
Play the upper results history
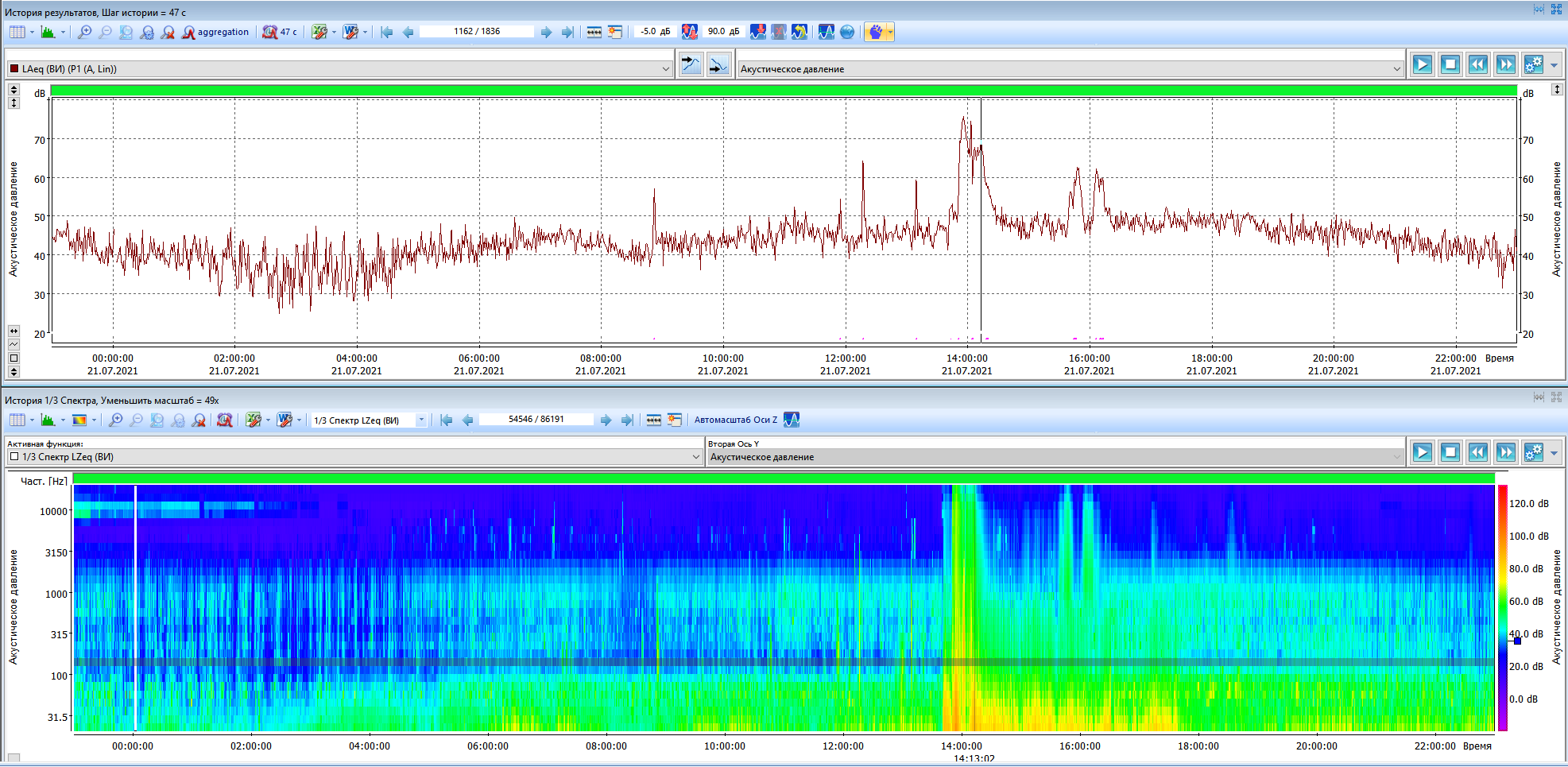pos(1423,64)
